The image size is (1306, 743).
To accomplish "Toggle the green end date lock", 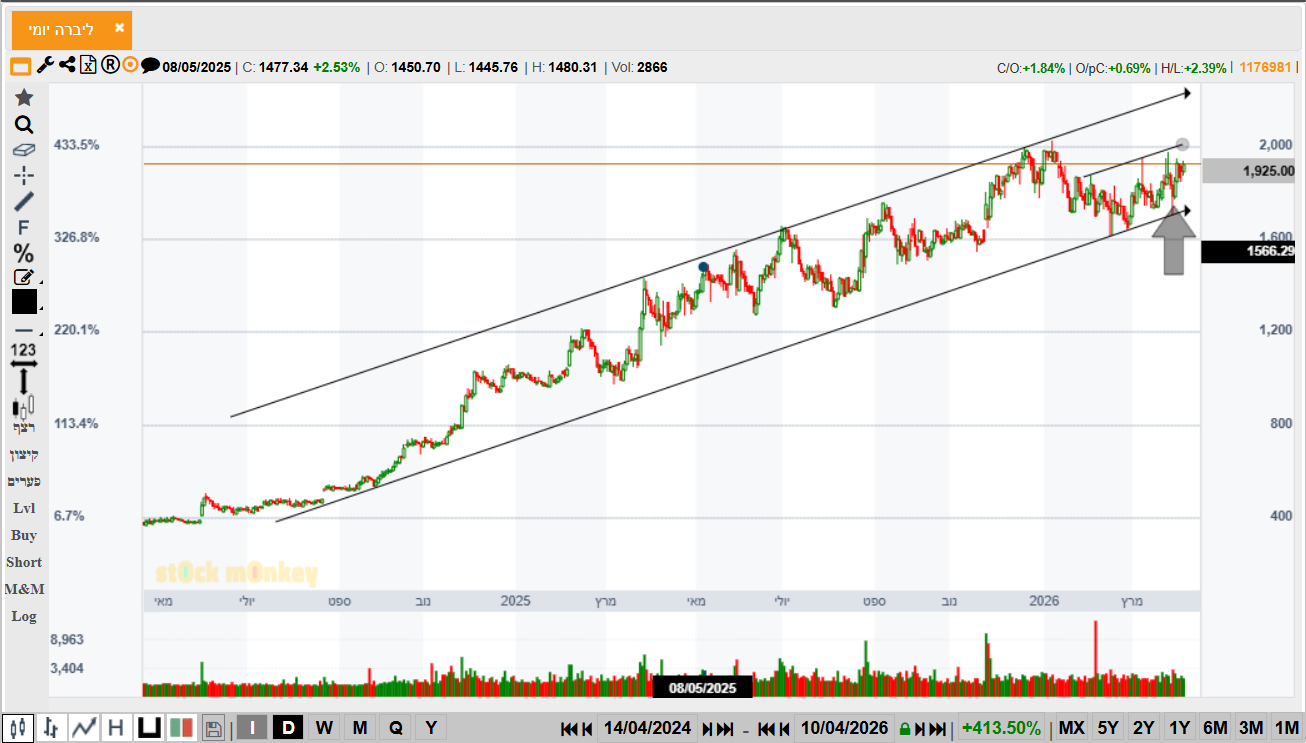I will [905, 729].
